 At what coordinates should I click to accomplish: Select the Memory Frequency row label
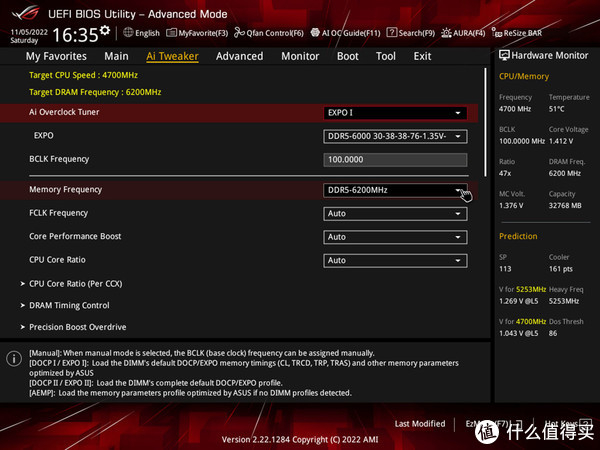(x=65, y=189)
